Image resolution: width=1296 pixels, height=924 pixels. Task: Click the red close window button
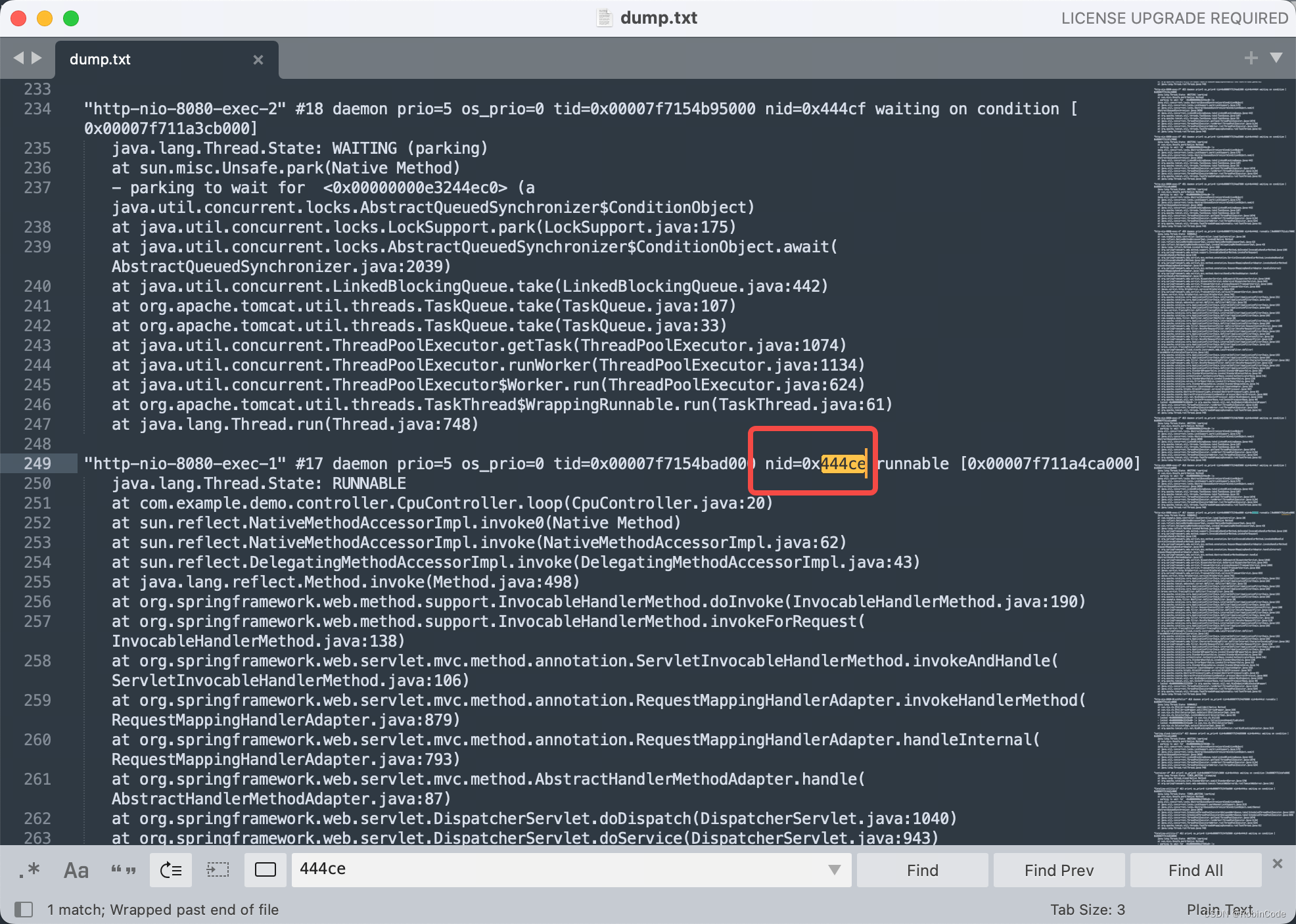(18, 18)
